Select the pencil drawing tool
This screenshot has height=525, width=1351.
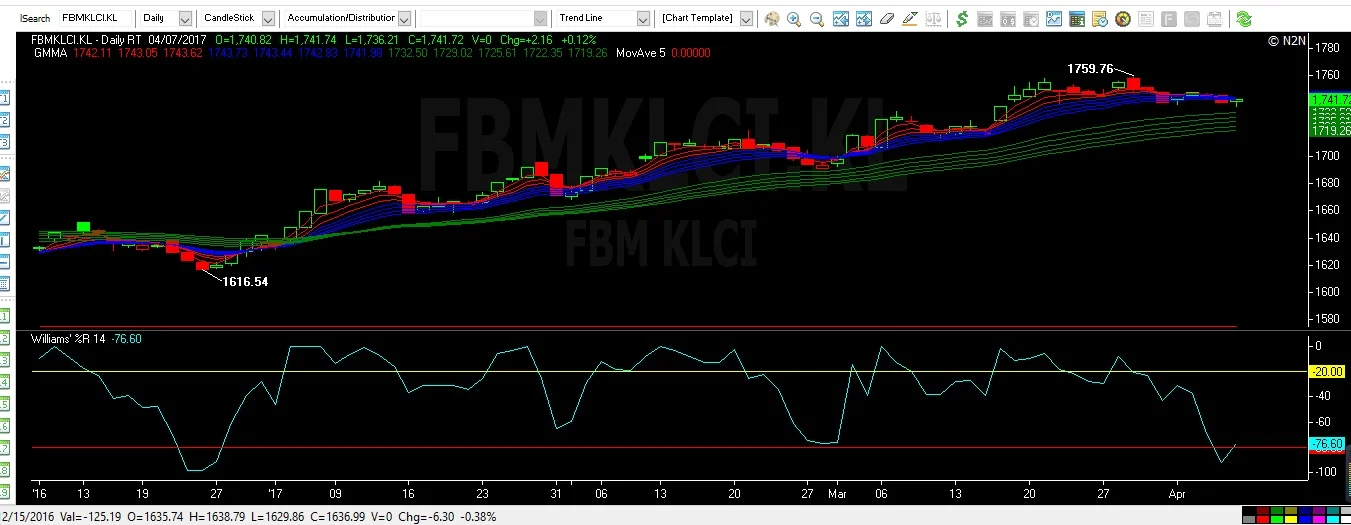[x=910, y=19]
